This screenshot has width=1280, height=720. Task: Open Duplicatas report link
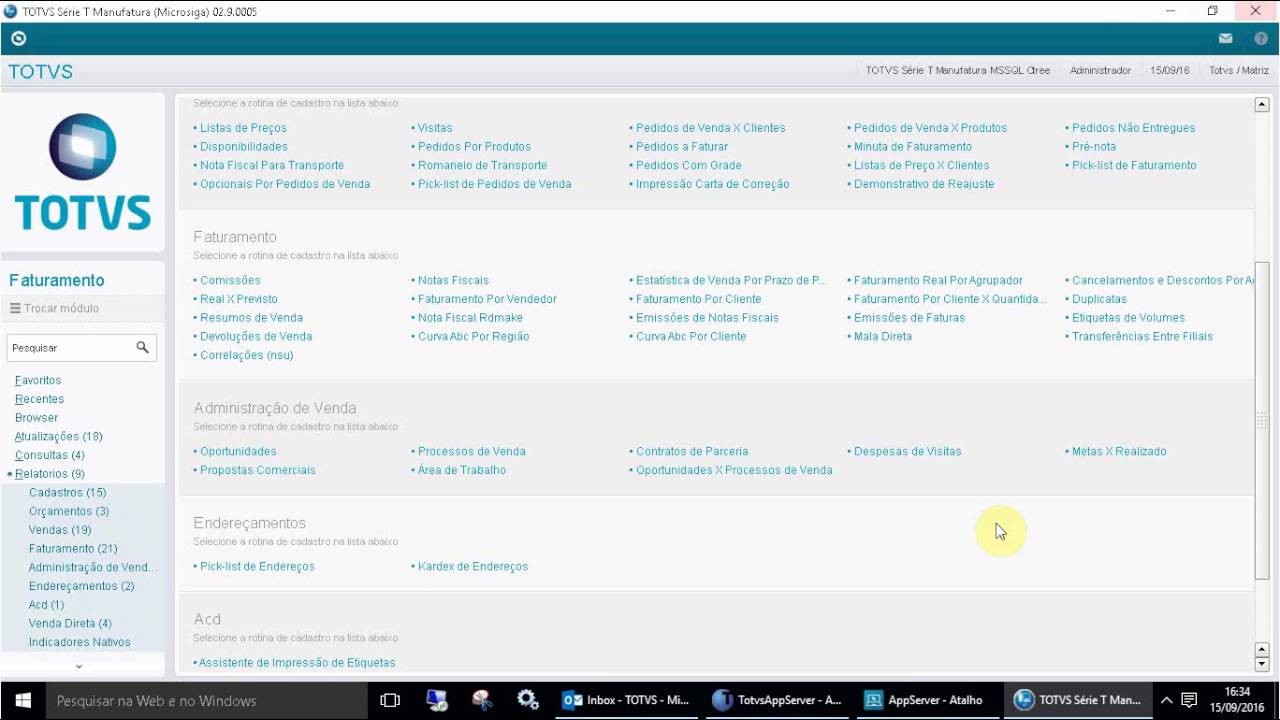coord(1099,299)
